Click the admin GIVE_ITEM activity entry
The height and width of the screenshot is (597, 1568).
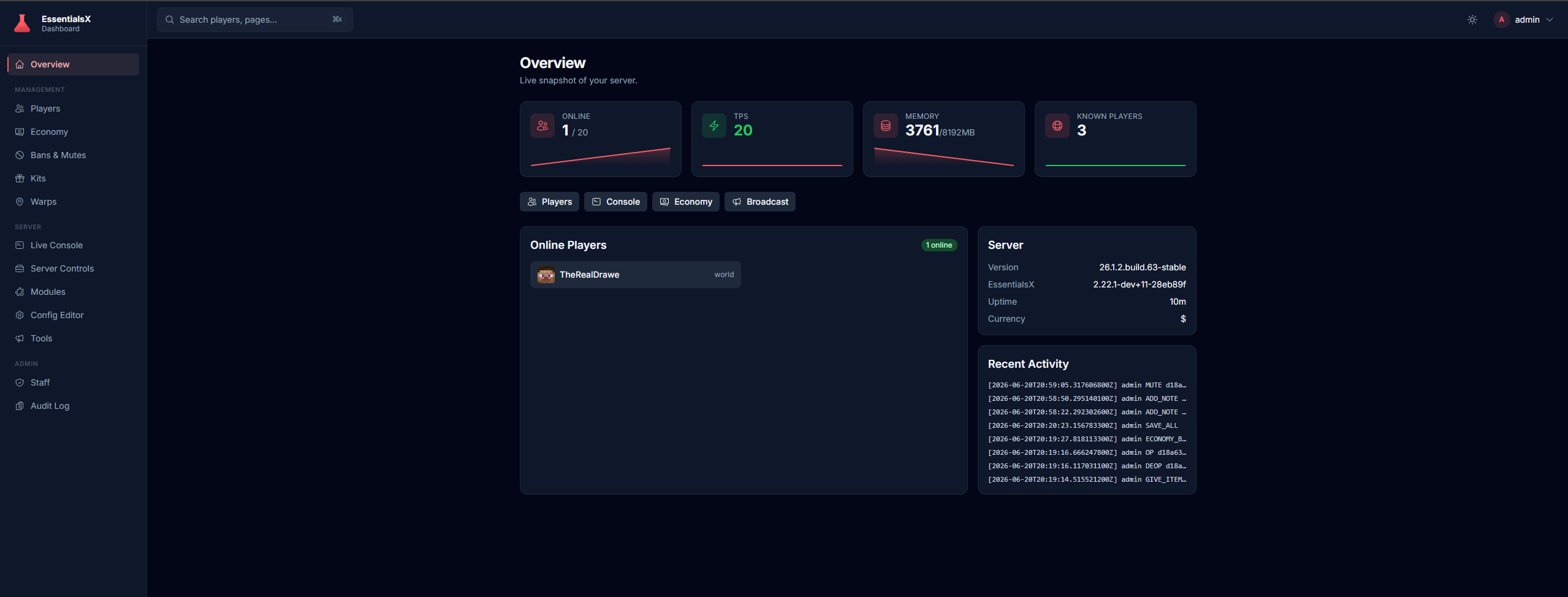click(x=1087, y=479)
